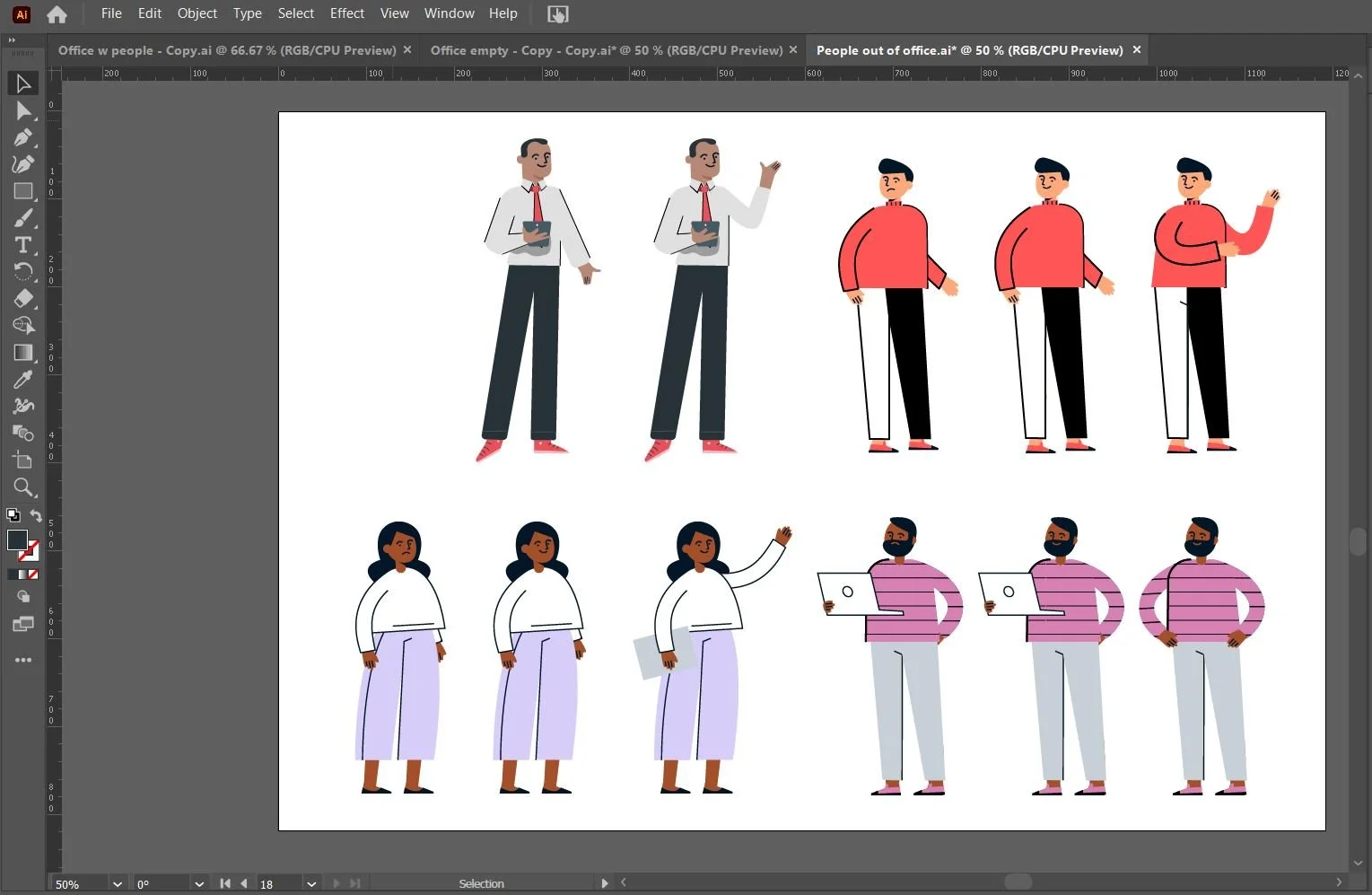Go to the first artboard

click(225, 884)
